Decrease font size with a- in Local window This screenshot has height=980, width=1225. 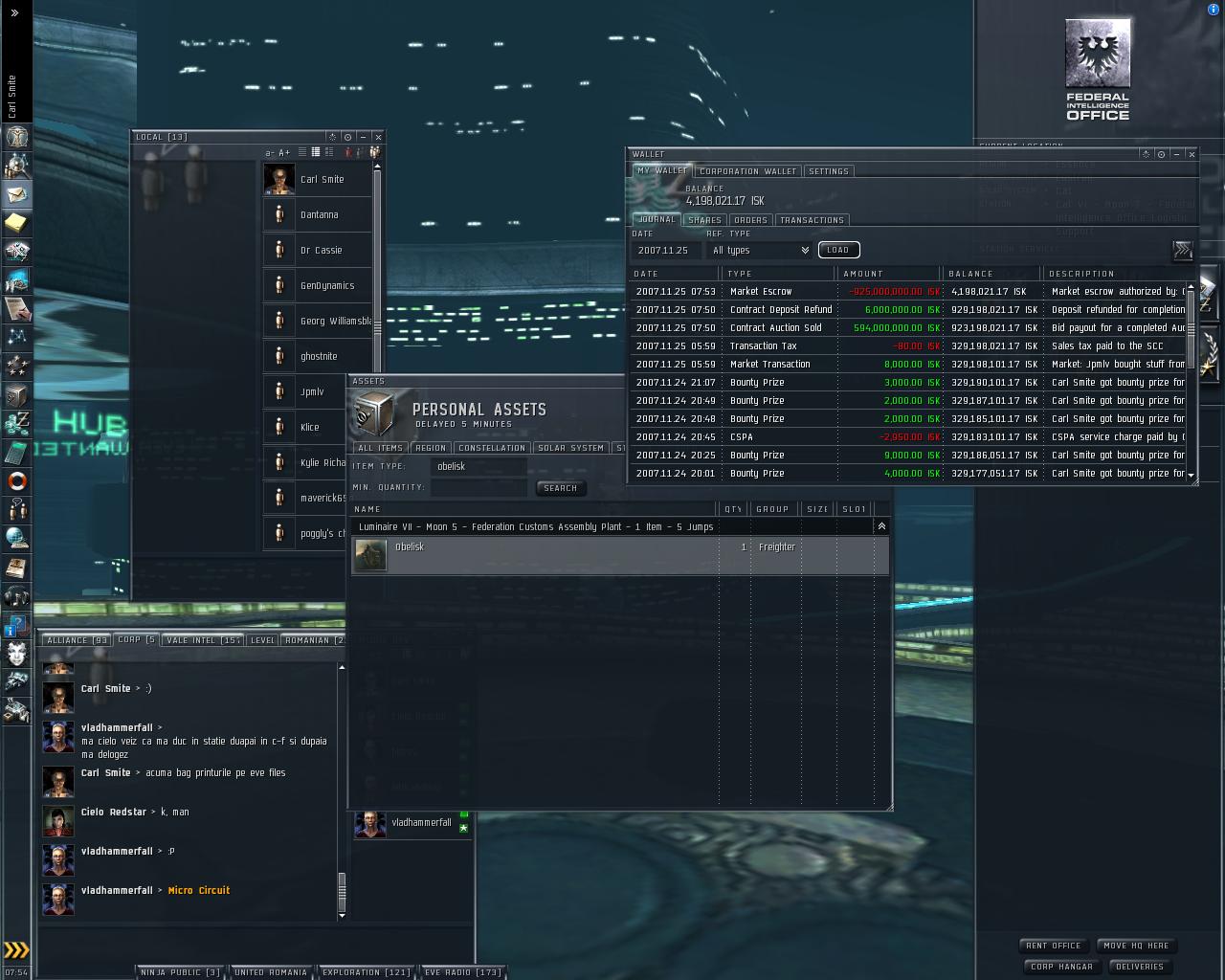pos(270,153)
